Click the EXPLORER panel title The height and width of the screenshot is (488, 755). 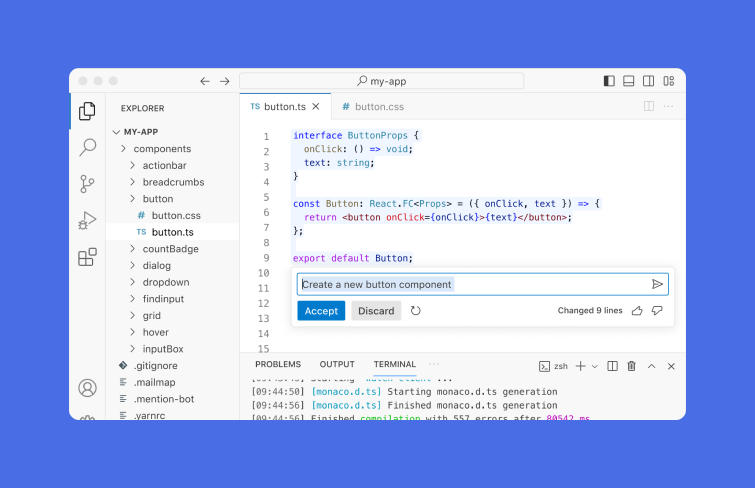pos(143,108)
